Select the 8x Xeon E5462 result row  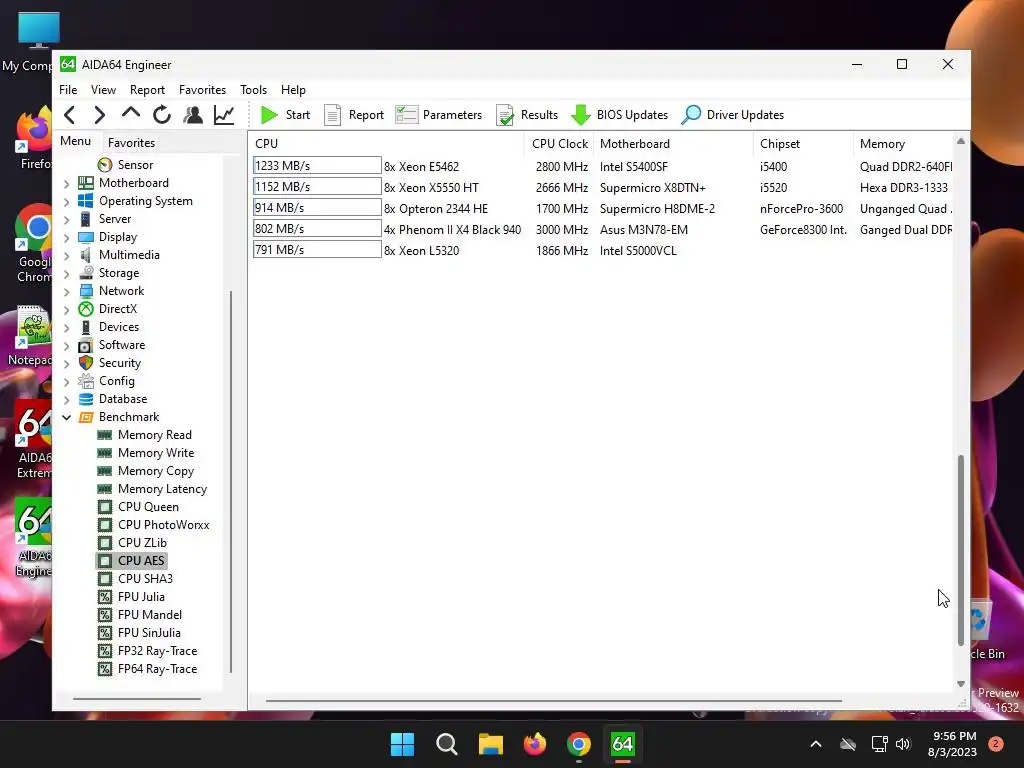601,167
